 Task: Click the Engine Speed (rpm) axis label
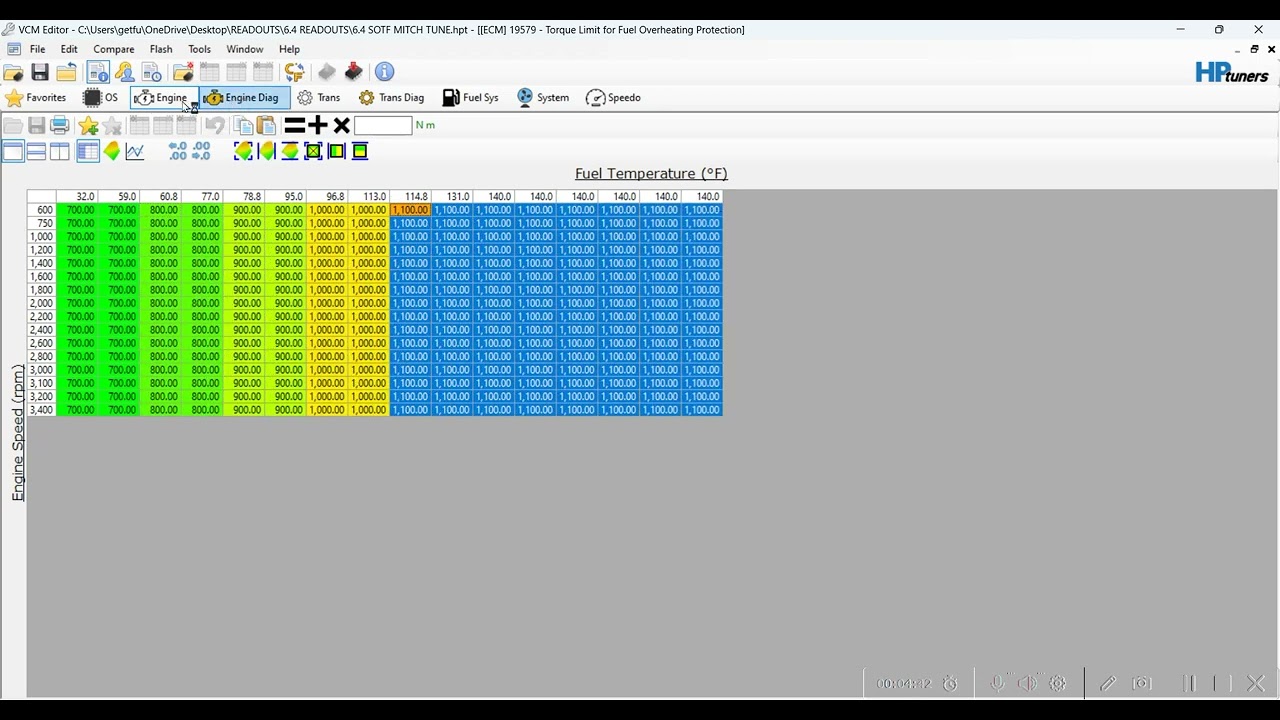17,433
